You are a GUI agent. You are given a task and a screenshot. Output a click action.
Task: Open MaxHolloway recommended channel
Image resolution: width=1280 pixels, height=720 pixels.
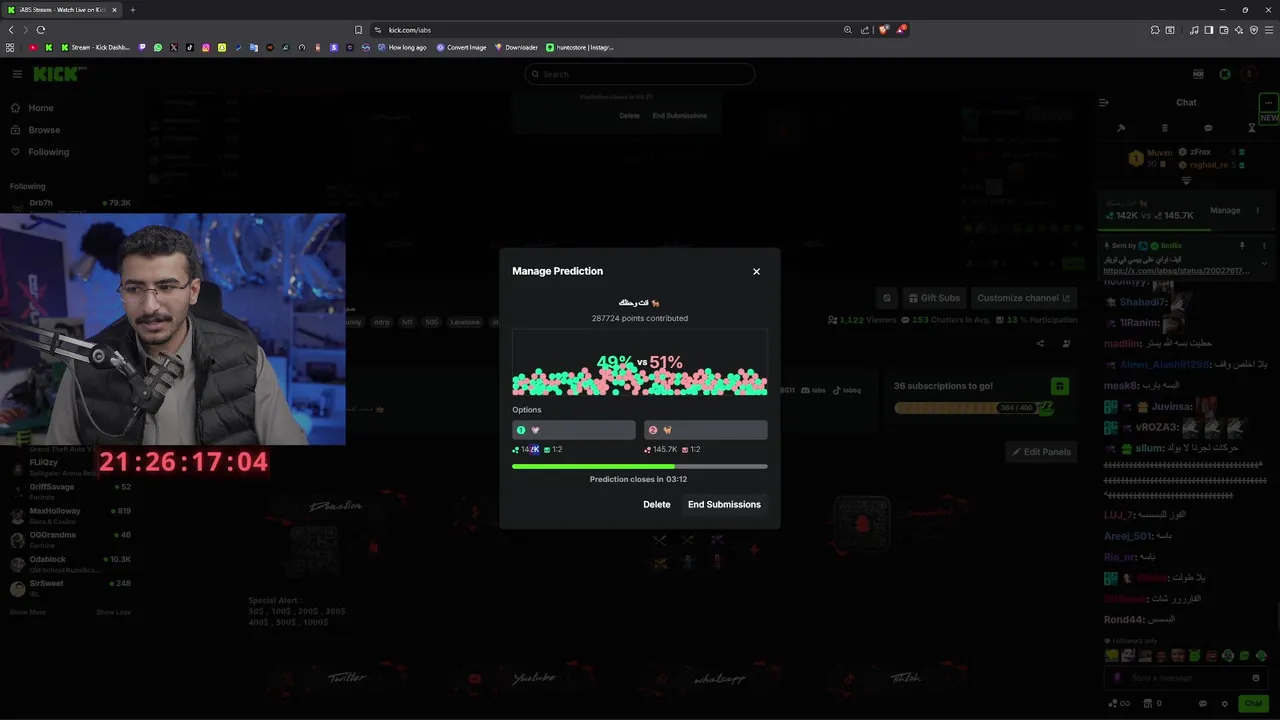pos(70,514)
